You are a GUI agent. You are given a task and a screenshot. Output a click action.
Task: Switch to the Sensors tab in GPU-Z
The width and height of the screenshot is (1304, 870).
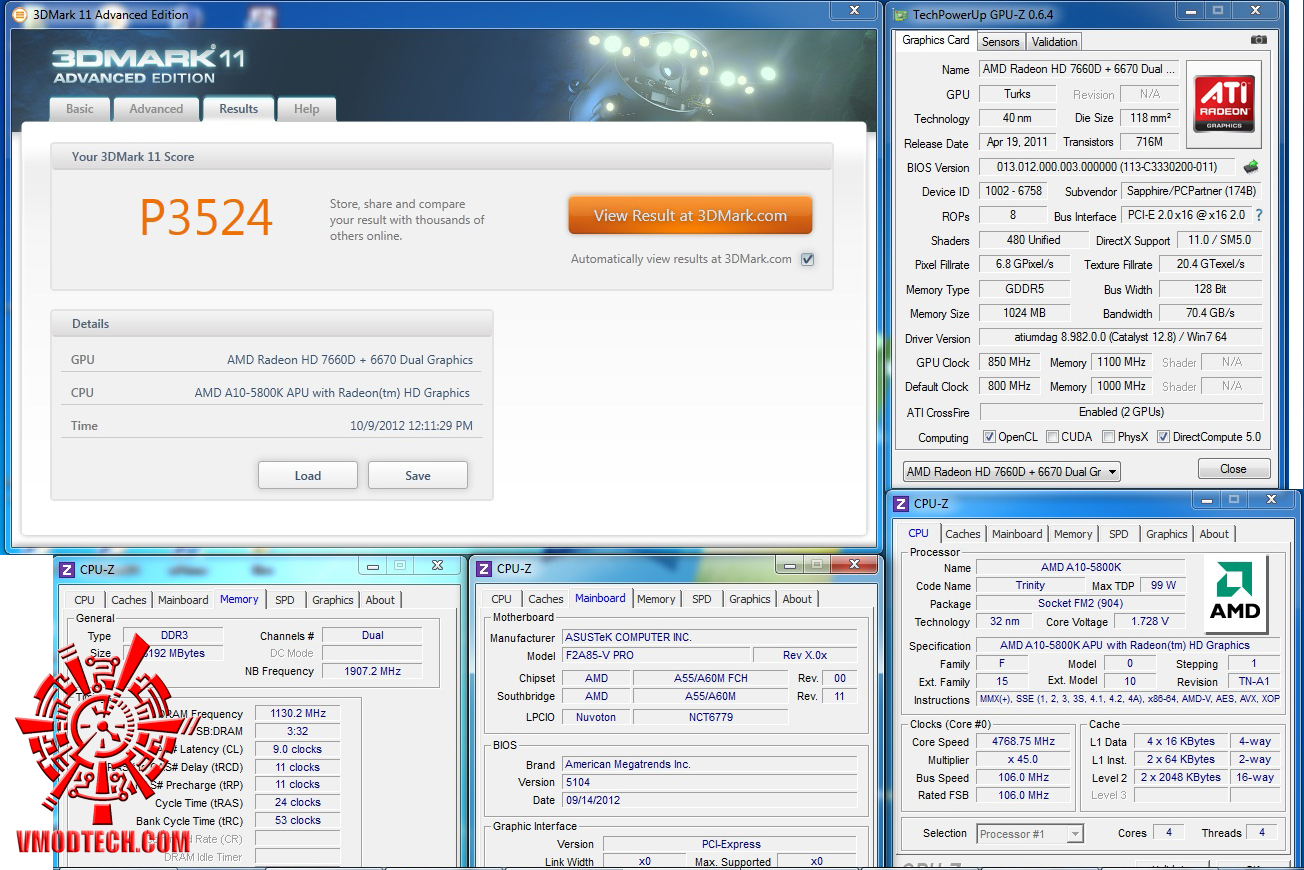click(1000, 41)
